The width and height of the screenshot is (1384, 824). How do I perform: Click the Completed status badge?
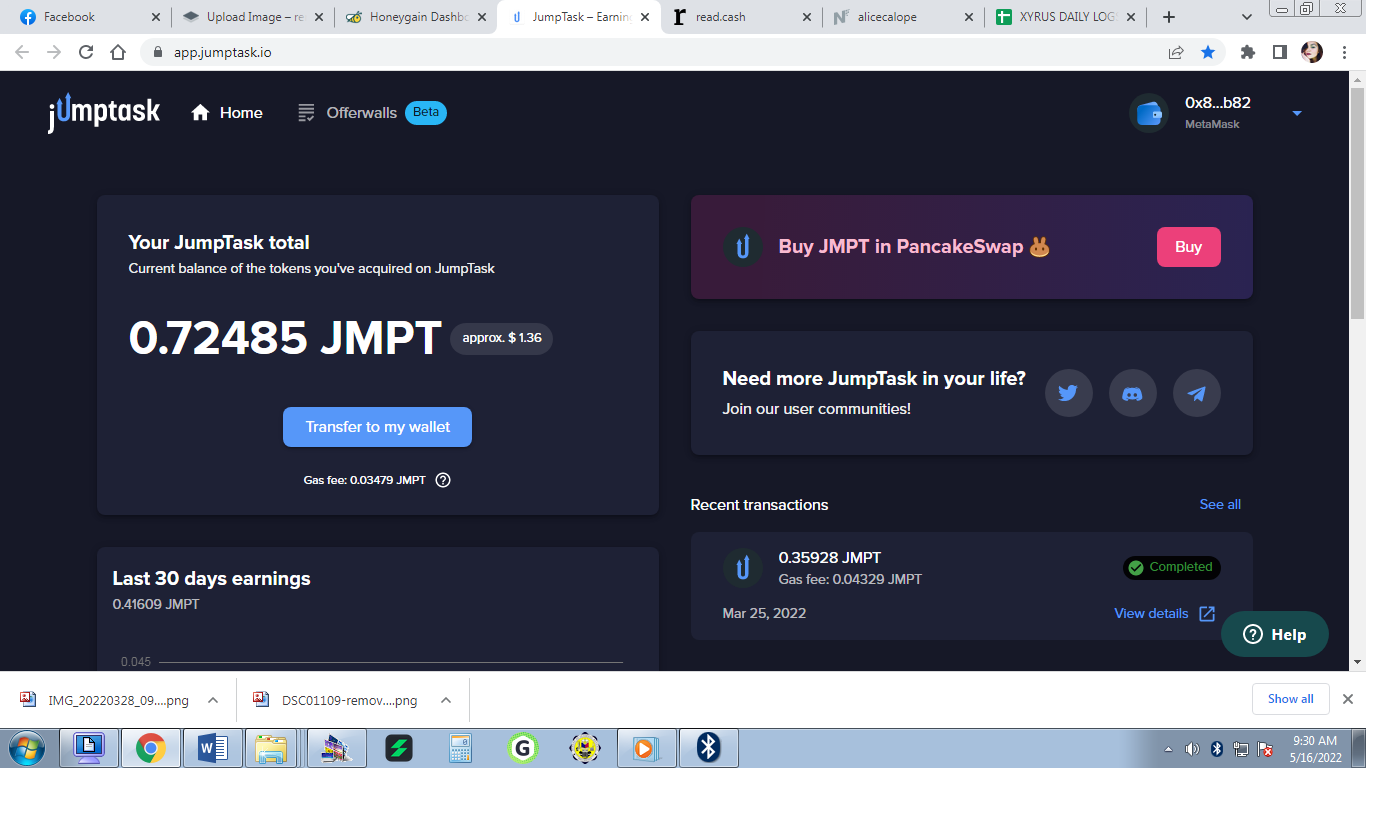coord(1171,568)
